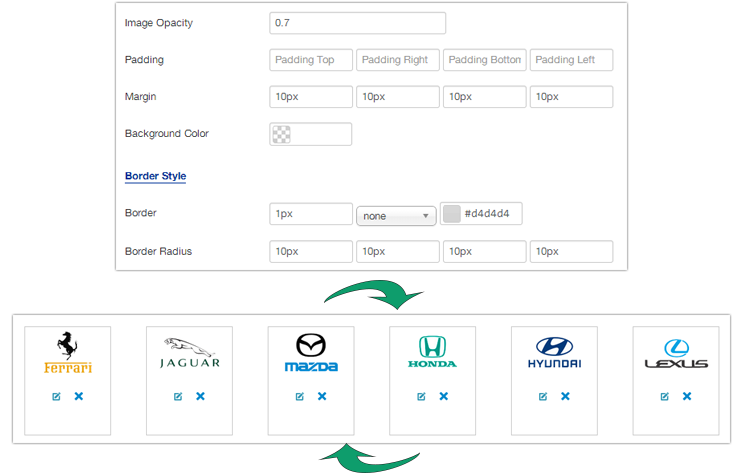This screenshot has height=474, width=747.
Task: Remove the Lexus logo item
Action: [687, 396]
